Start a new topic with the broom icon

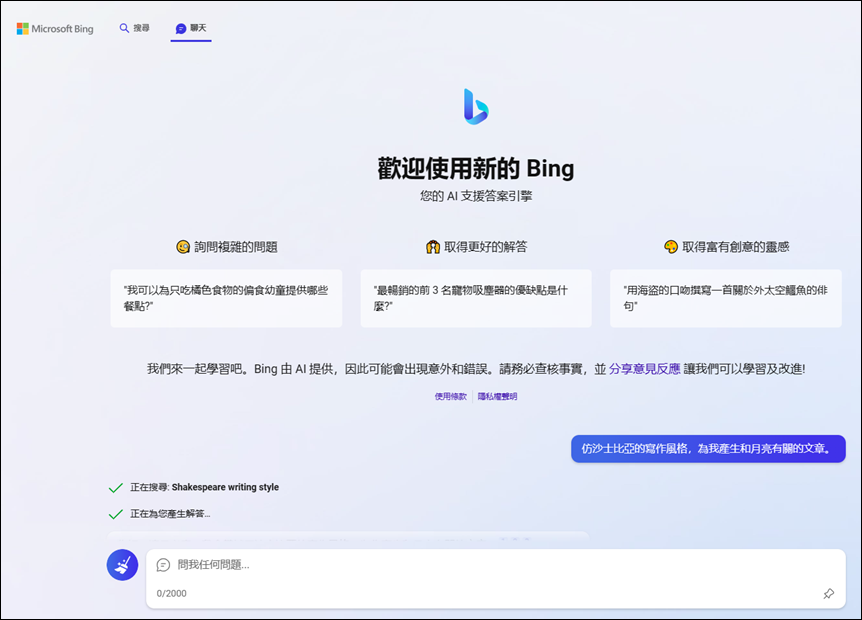[x=122, y=564]
